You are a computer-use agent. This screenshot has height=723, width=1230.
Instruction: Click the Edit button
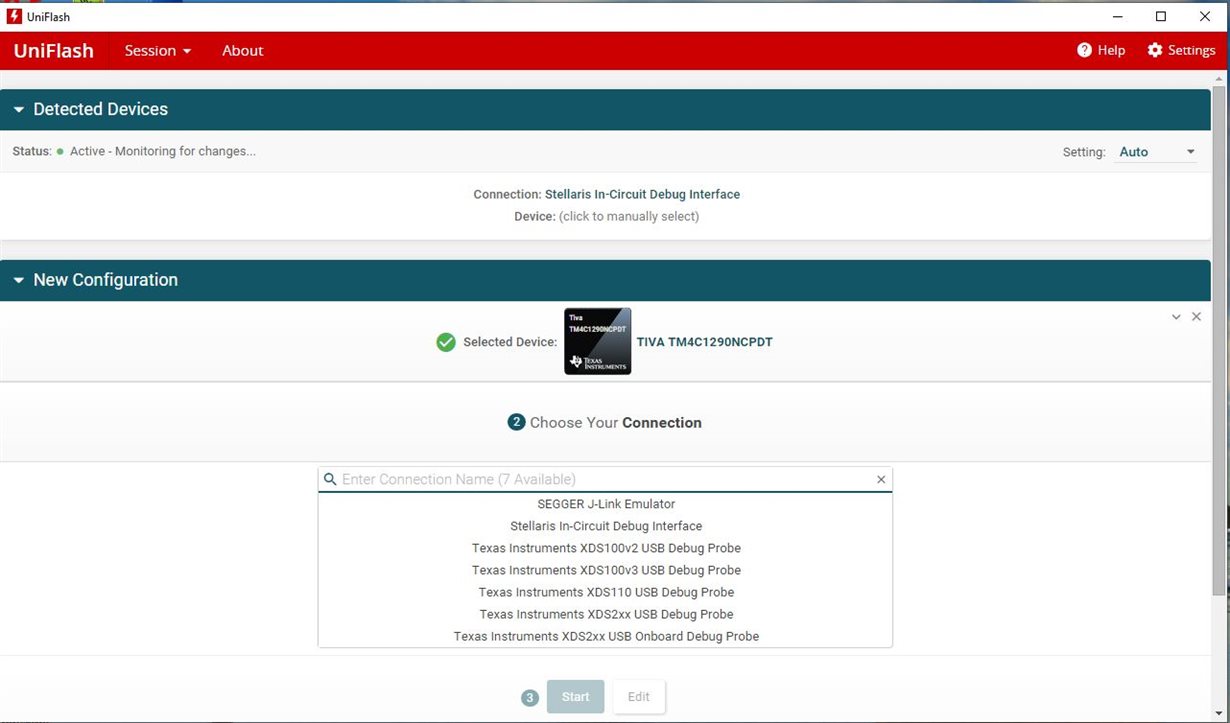point(638,697)
